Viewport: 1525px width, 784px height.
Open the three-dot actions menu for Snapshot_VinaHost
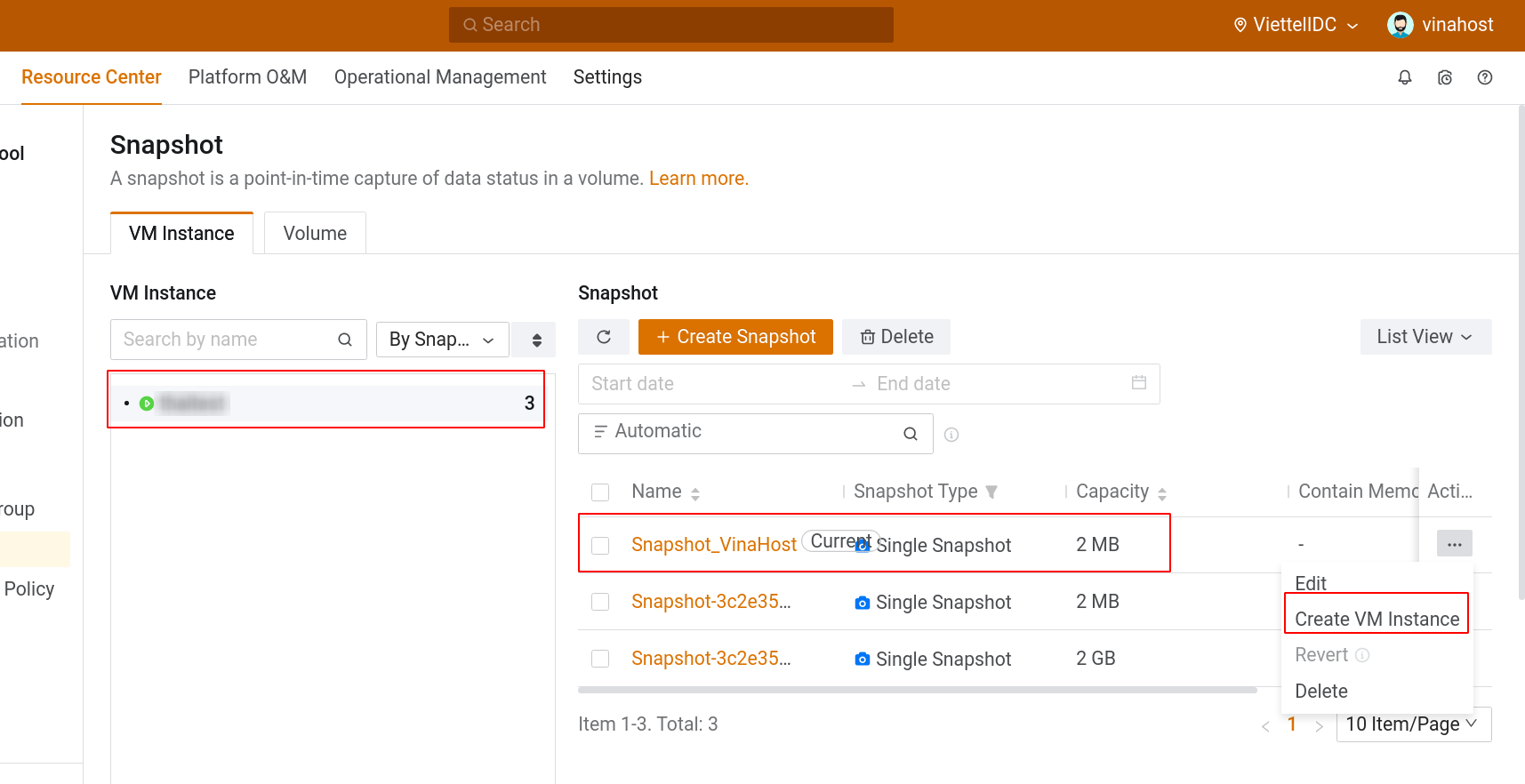coord(1454,544)
